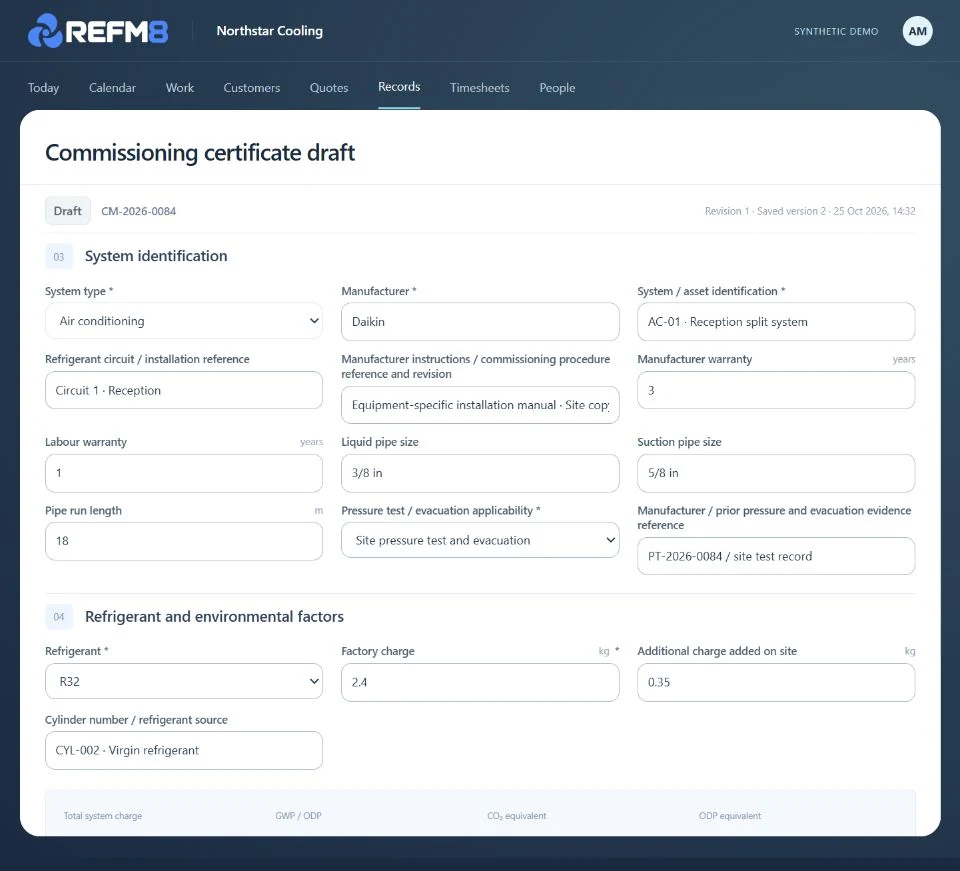Open the Timesheets tab

(479, 88)
